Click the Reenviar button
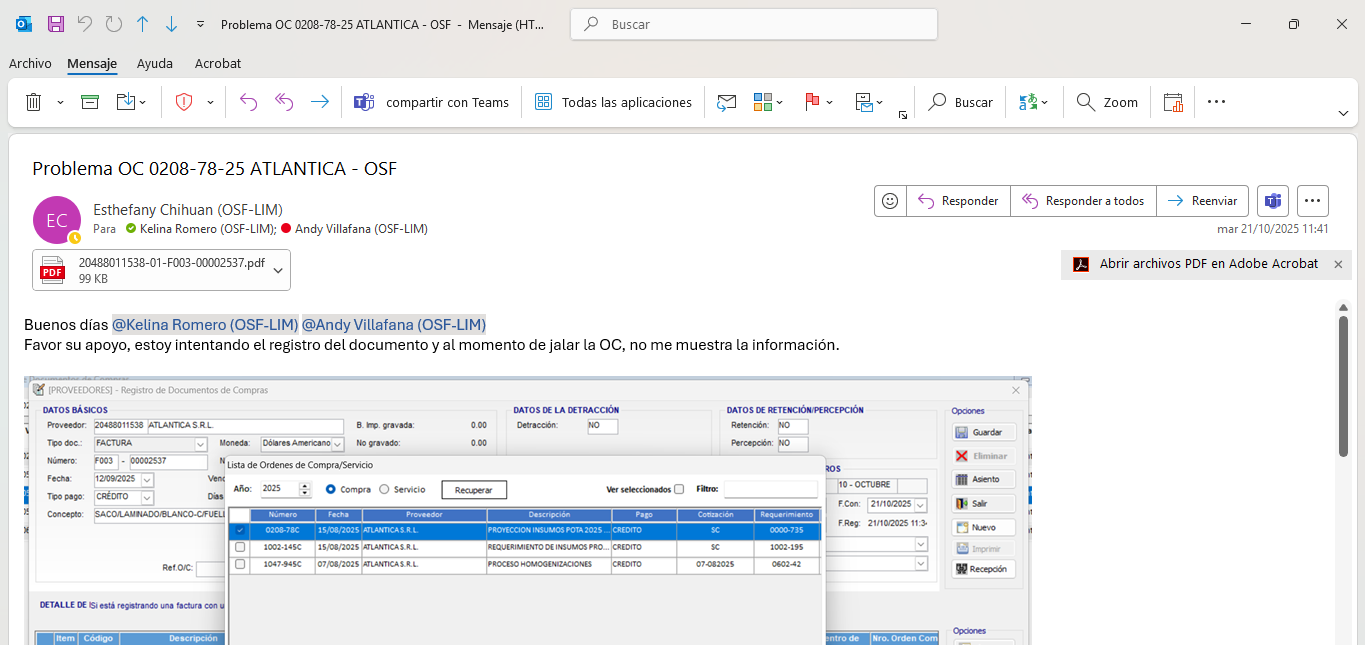The width and height of the screenshot is (1365, 645). pos(1203,201)
